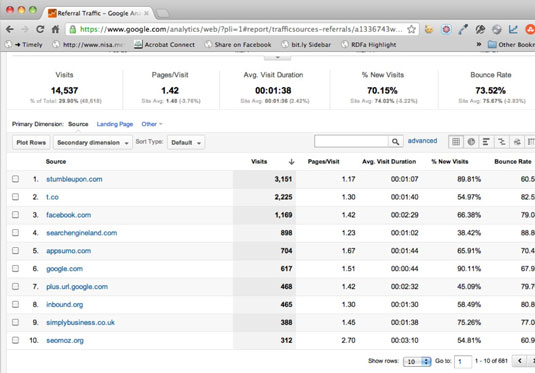Expand Other primary dimension menu
The width and height of the screenshot is (535, 373).
tap(152, 124)
